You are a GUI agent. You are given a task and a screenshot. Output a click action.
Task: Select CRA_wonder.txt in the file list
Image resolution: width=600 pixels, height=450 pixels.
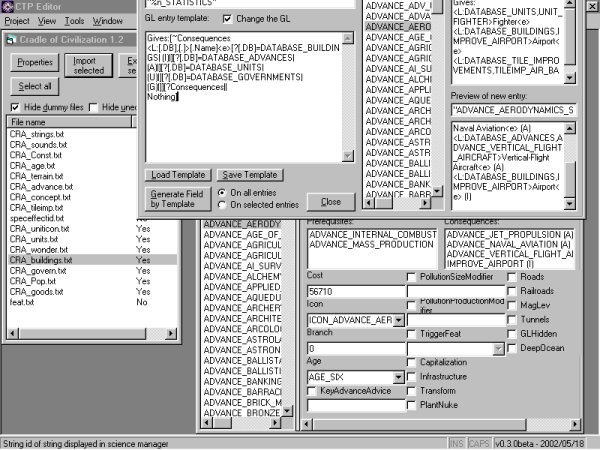[x=38, y=249]
